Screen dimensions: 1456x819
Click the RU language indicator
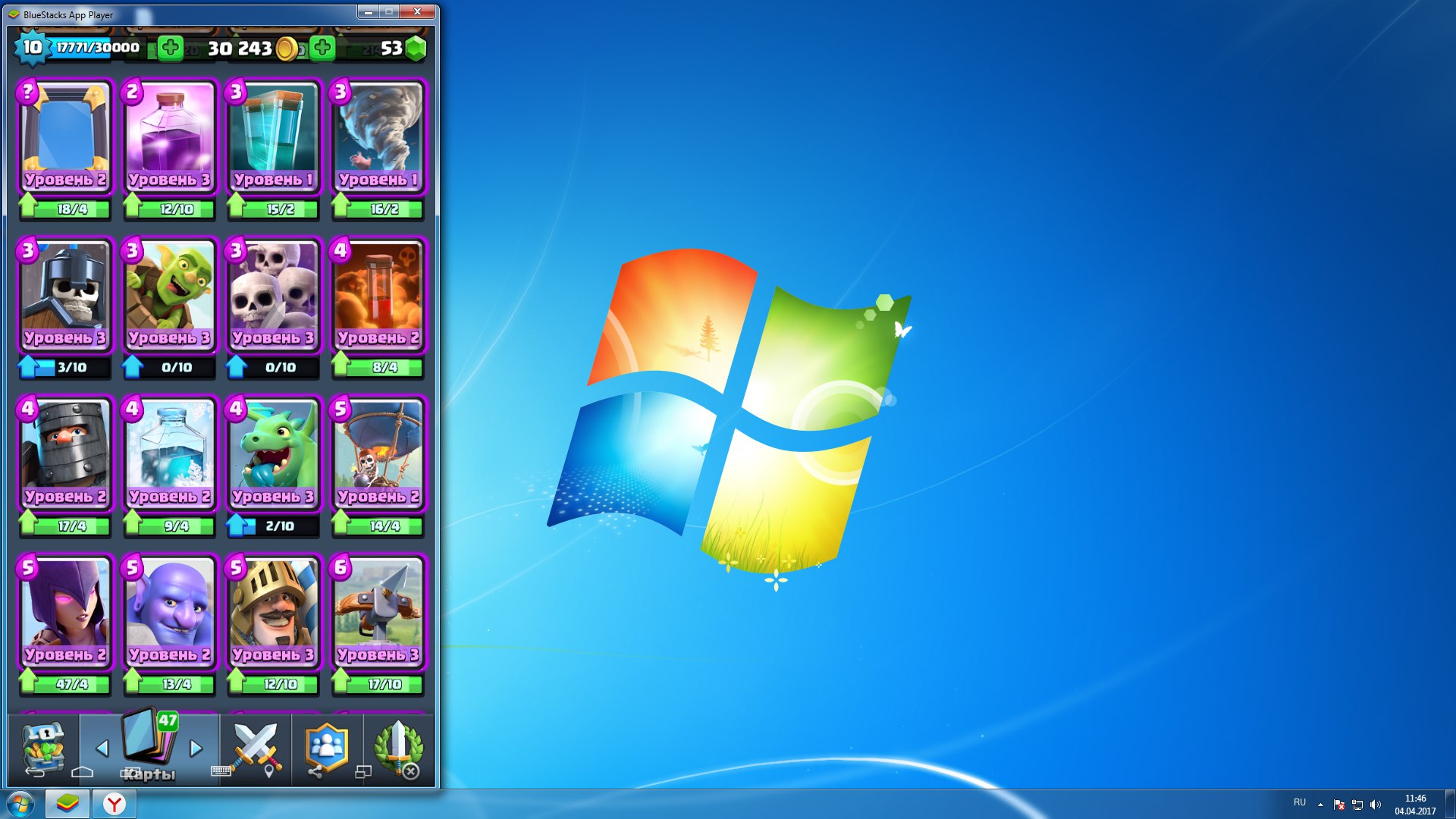click(x=1300, y=802)
